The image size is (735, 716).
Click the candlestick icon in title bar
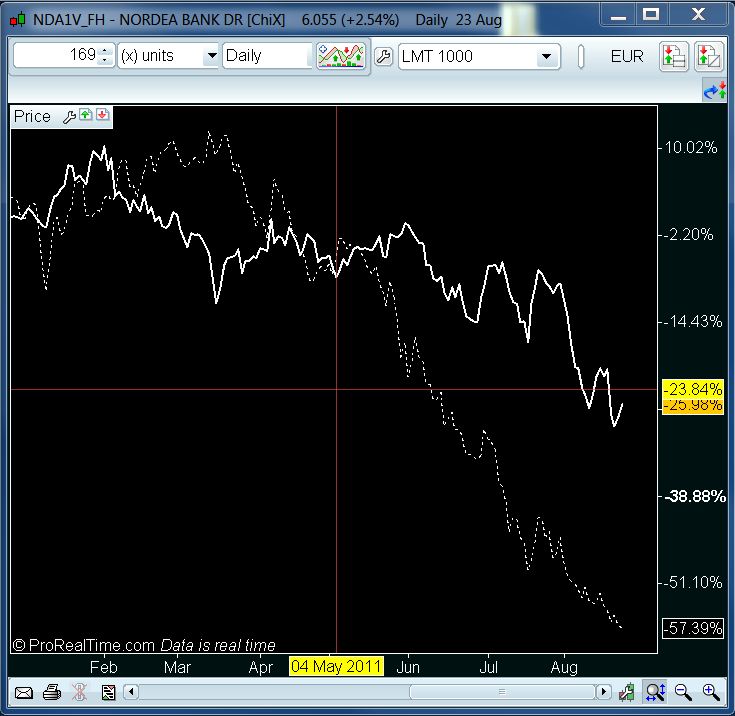(x=17, y=20)
